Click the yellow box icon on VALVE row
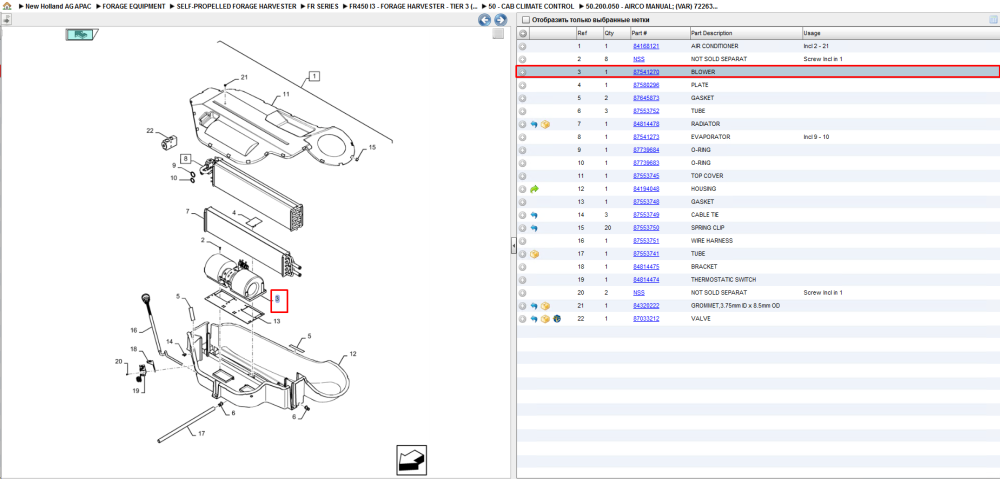 click(x=545, y=319)
